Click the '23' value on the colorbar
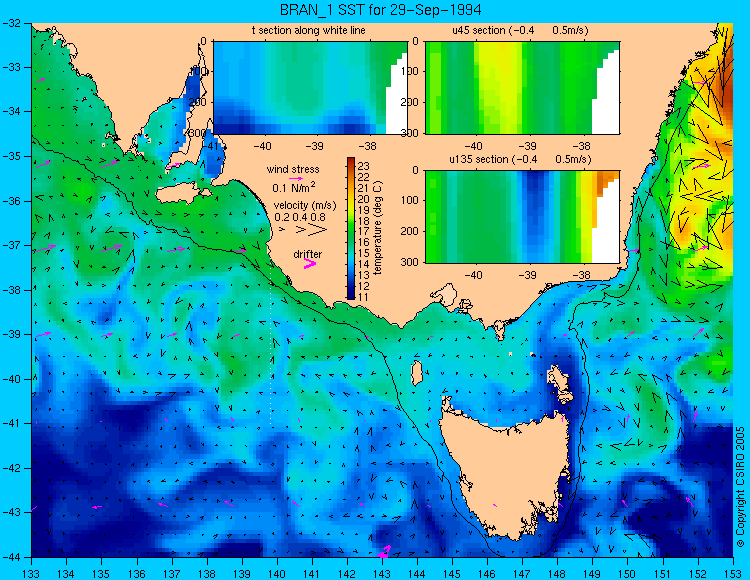The width and height of the screenshot is (750, 580). (364, 166)
